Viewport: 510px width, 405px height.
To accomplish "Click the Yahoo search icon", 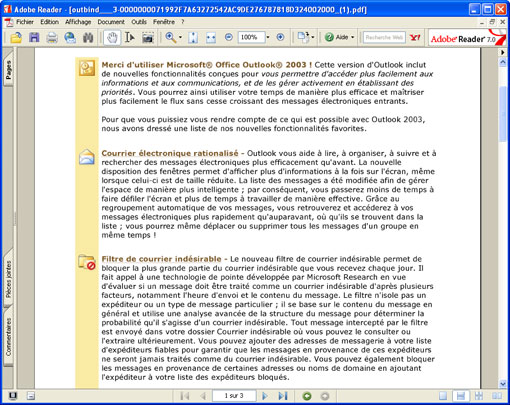I will point(415,37).
